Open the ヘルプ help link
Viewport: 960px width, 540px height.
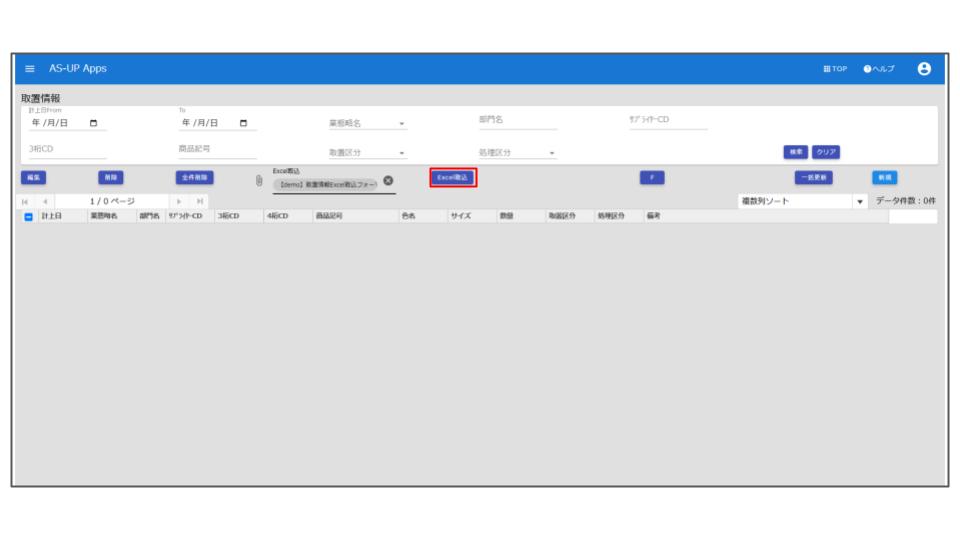pos(879,69)
